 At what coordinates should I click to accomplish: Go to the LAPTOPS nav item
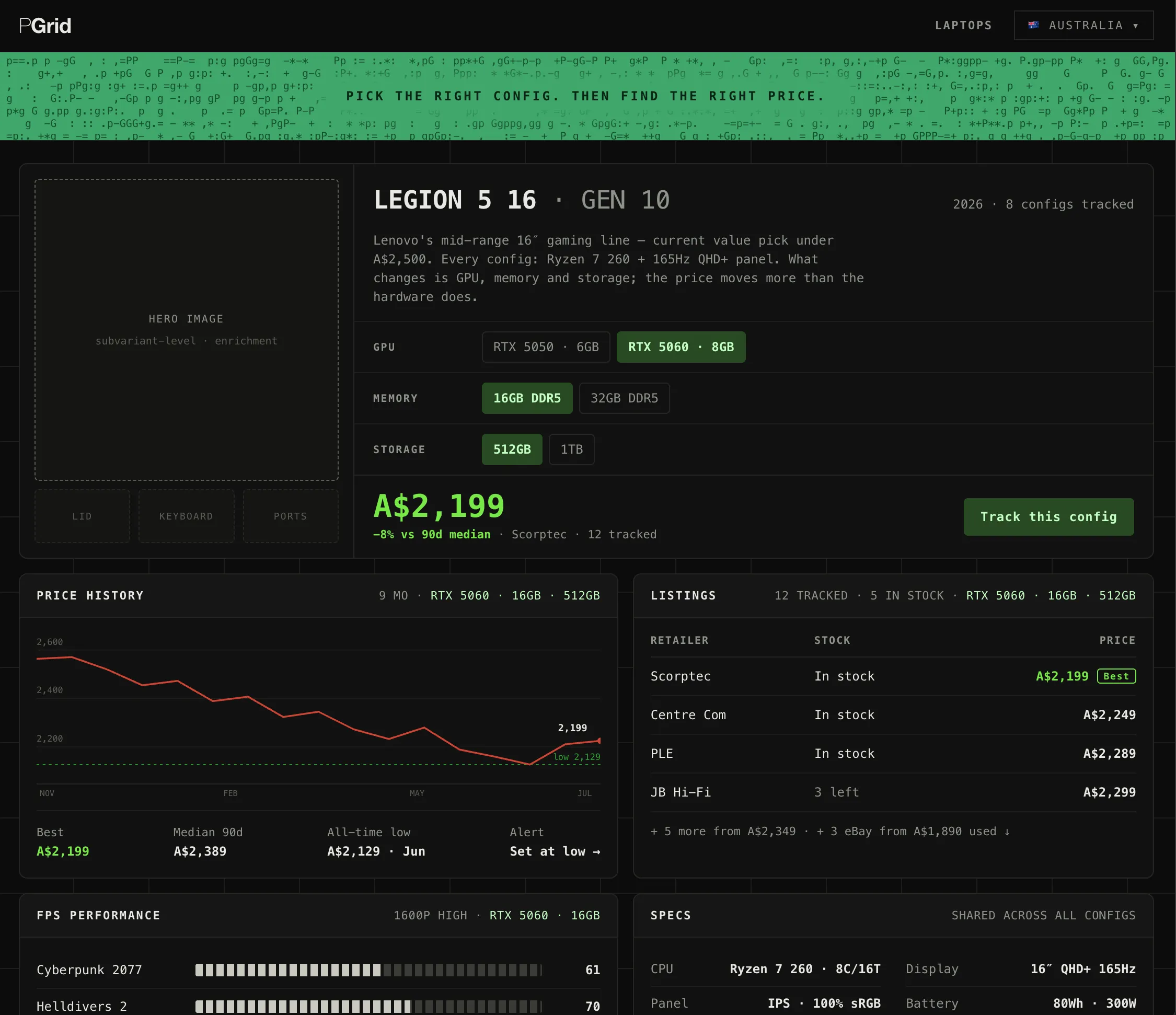[963, 26]
